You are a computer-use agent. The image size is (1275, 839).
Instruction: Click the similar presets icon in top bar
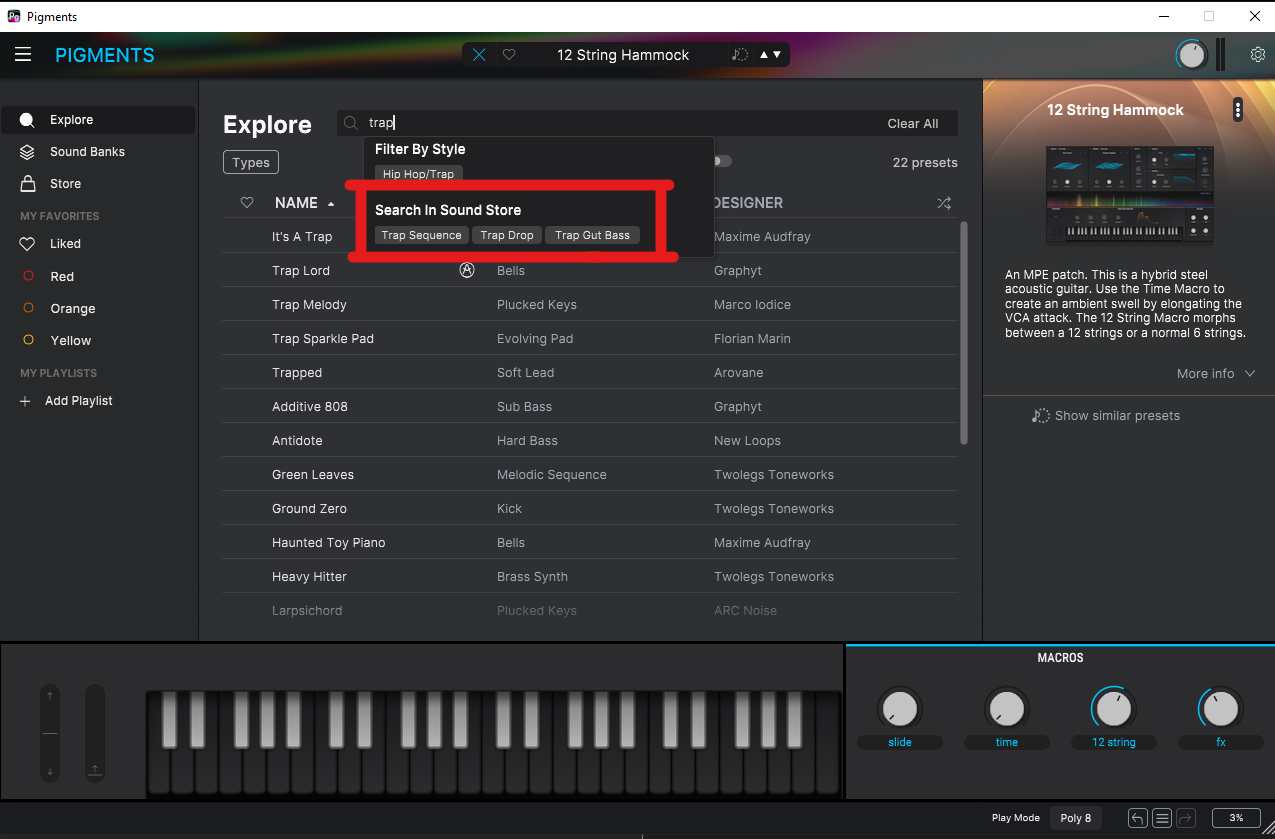pos(740,55)
